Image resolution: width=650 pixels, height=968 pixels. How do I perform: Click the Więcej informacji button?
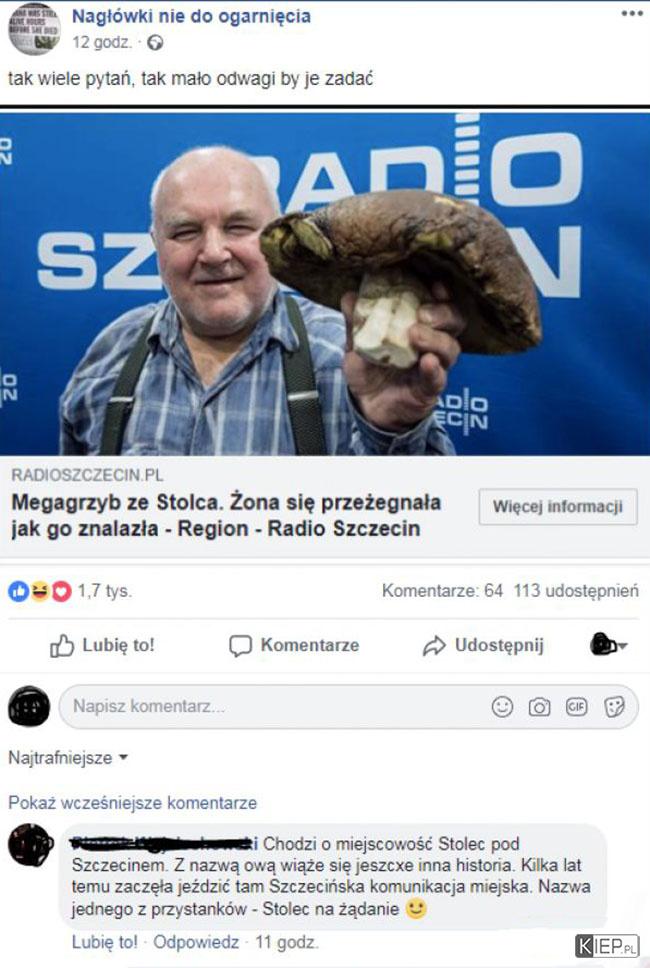tap(558, 507)
